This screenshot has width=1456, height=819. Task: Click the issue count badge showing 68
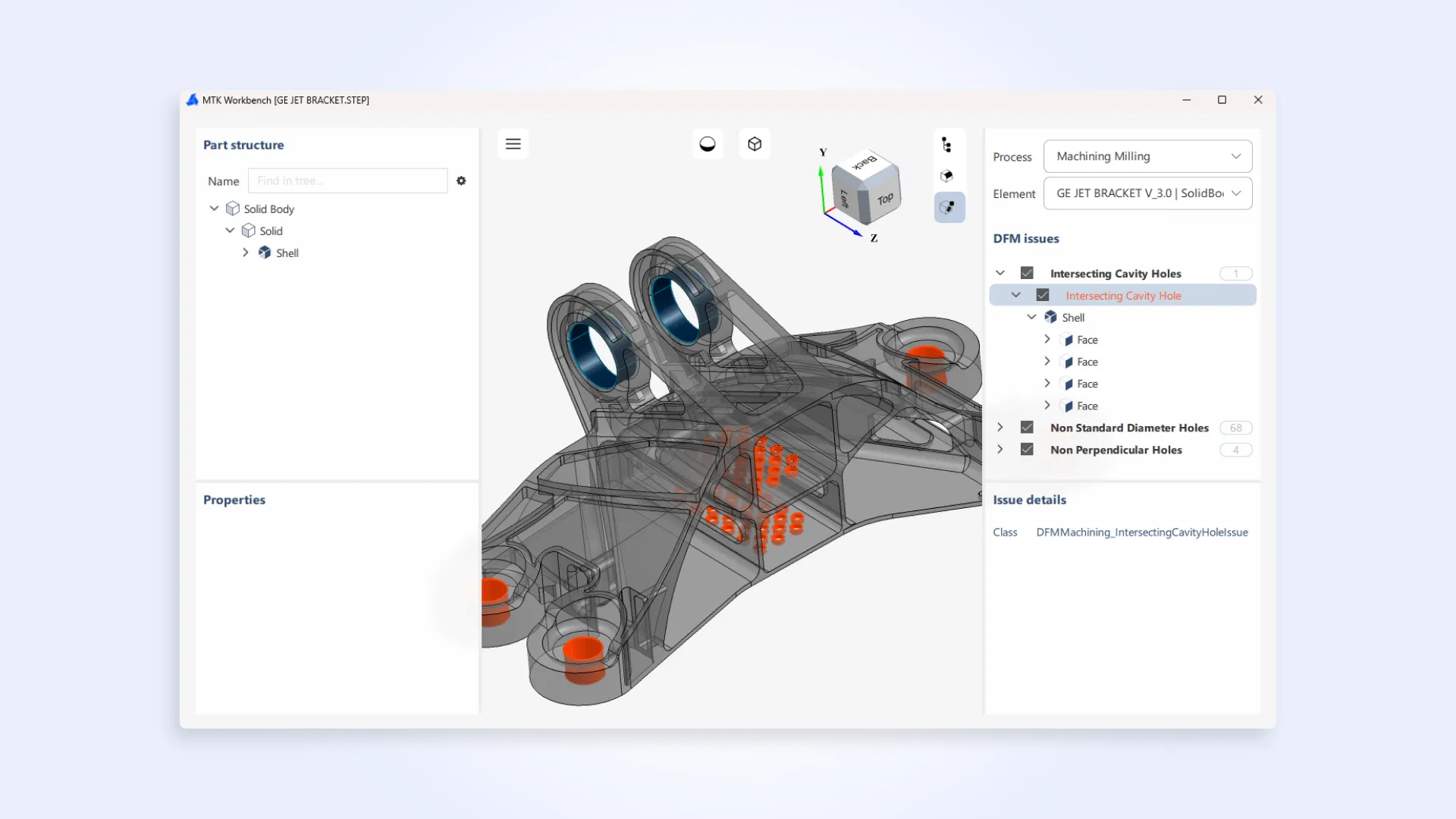[1235, 427]
